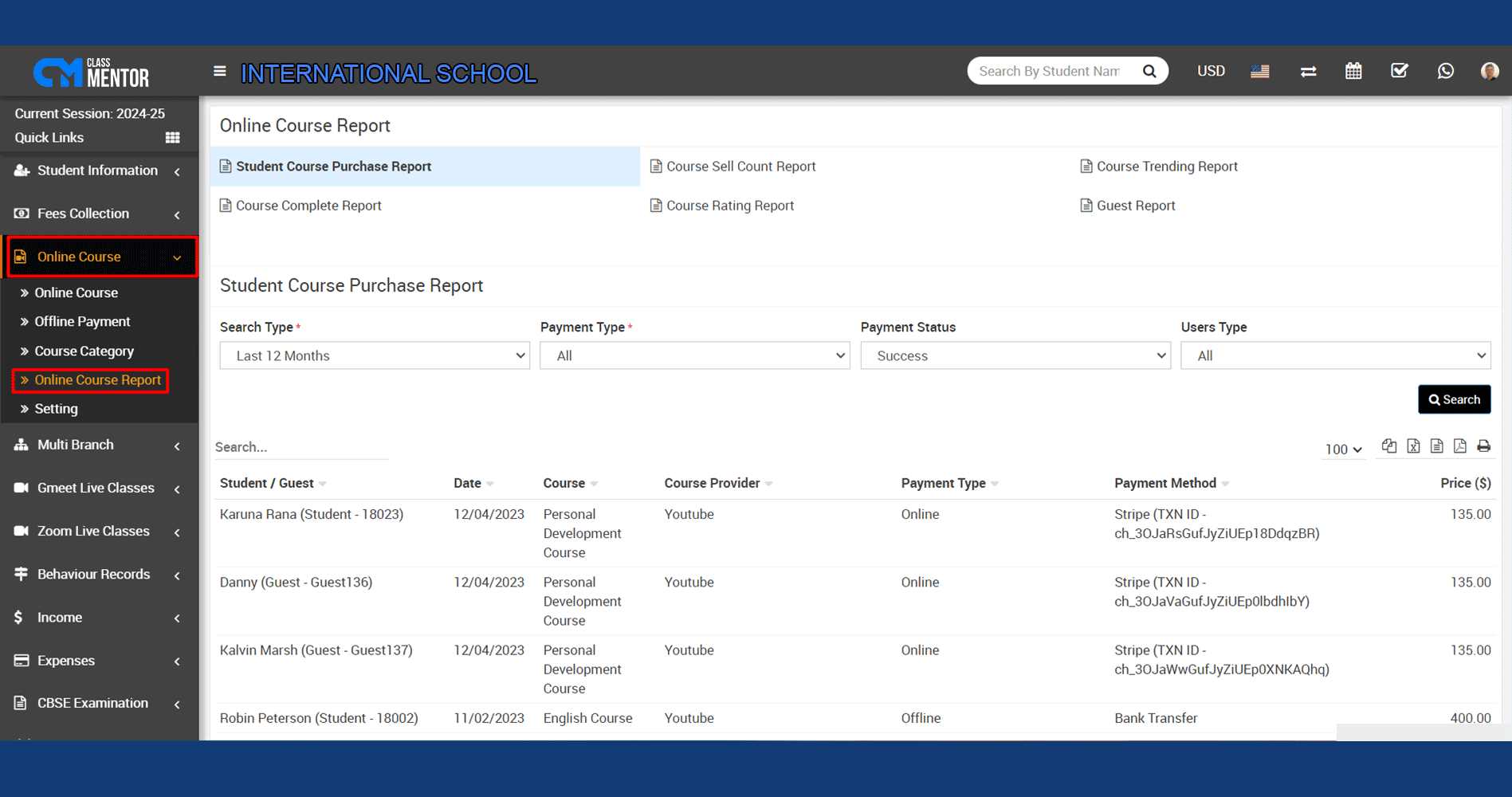Sort by Payment Method column header
The width and height of the screenshot is (1512, 797).
coord(1172,483)
